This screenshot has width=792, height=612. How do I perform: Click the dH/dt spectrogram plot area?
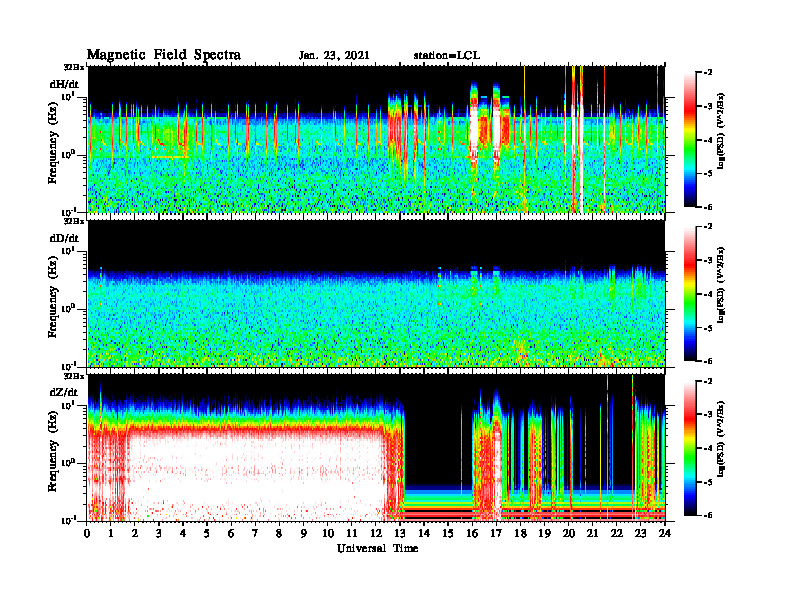(376, 139)
